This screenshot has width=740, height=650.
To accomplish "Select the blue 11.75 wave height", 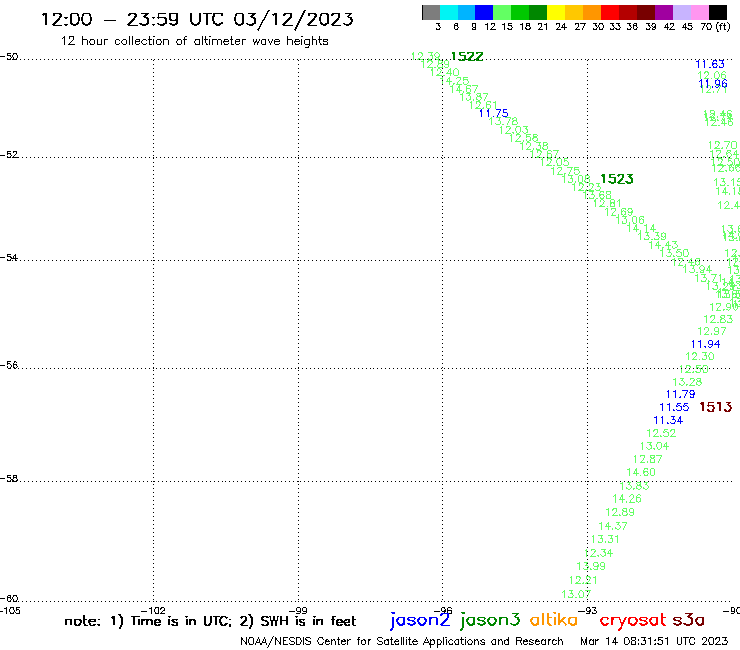I will click(x=494, y=113).
